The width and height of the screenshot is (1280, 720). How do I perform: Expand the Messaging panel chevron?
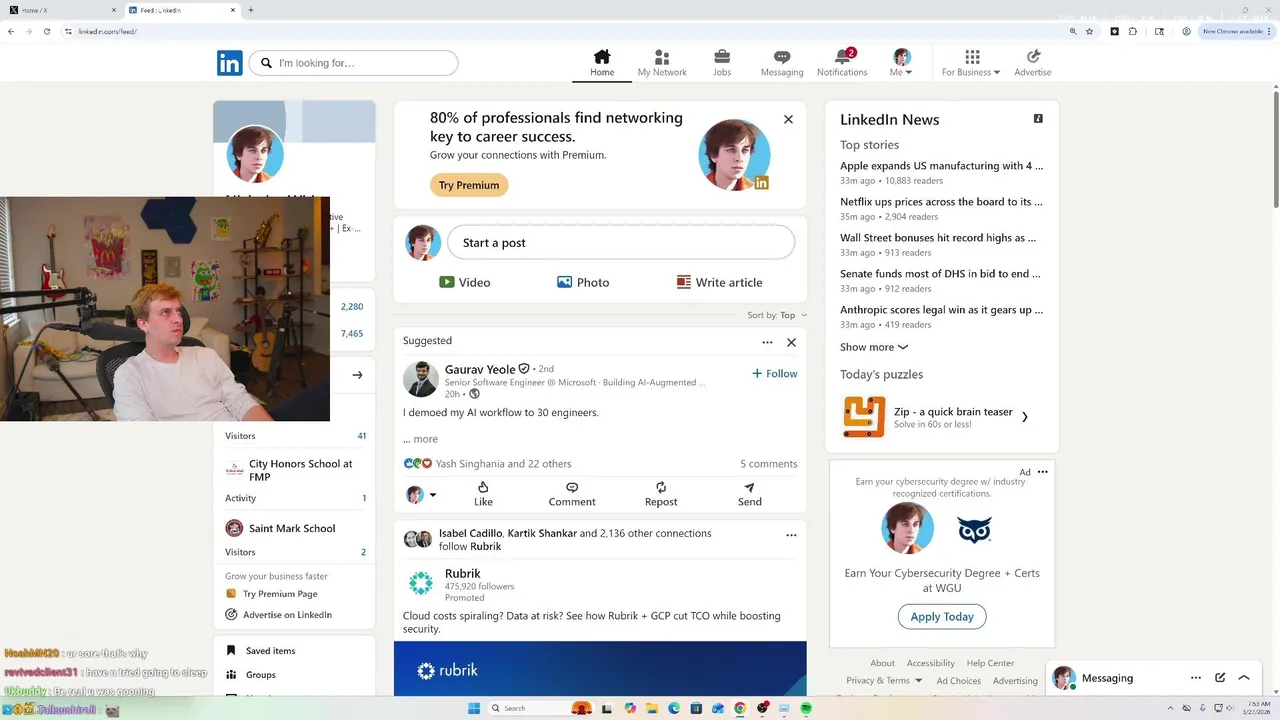click(x=1244, y=678)
